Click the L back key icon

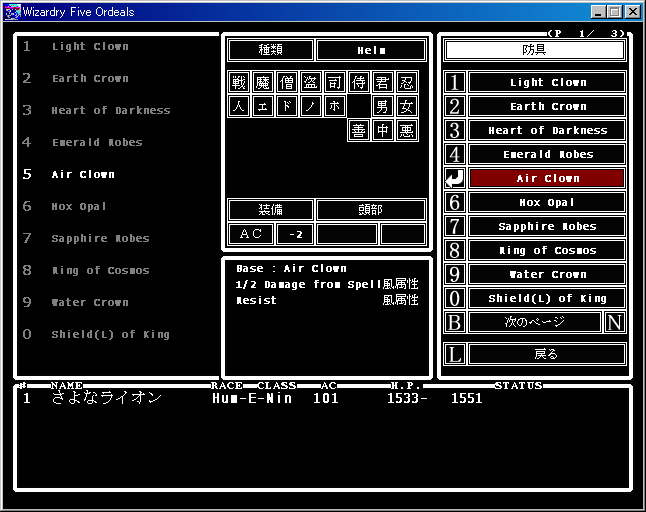pos(455,354)
